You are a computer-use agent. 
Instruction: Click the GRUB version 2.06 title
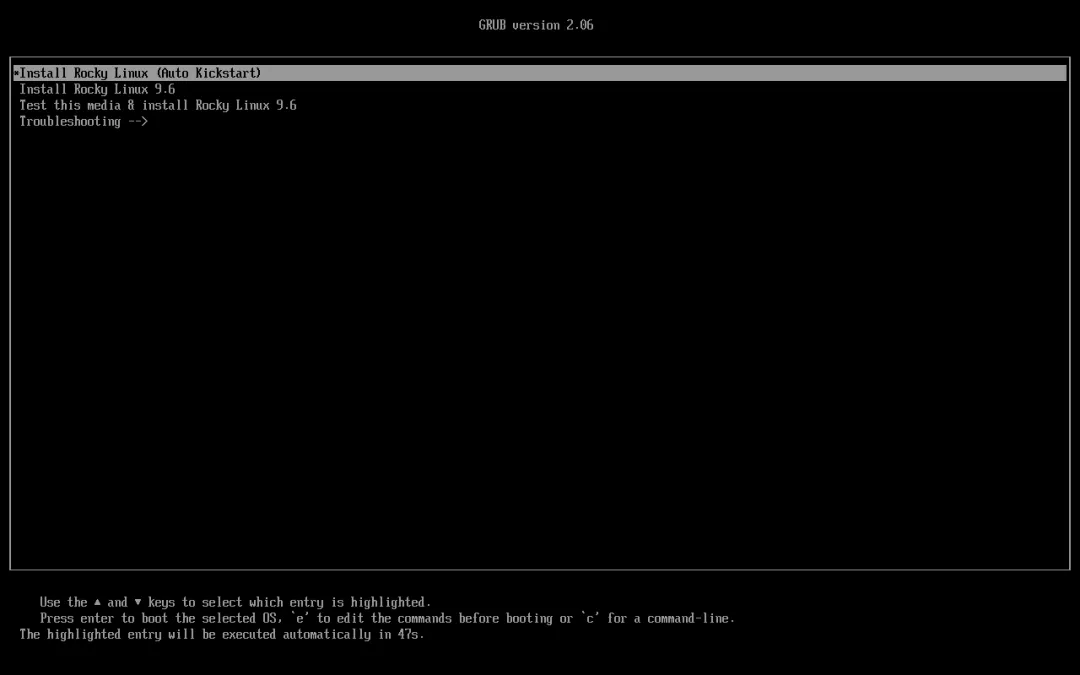(536, 25)
